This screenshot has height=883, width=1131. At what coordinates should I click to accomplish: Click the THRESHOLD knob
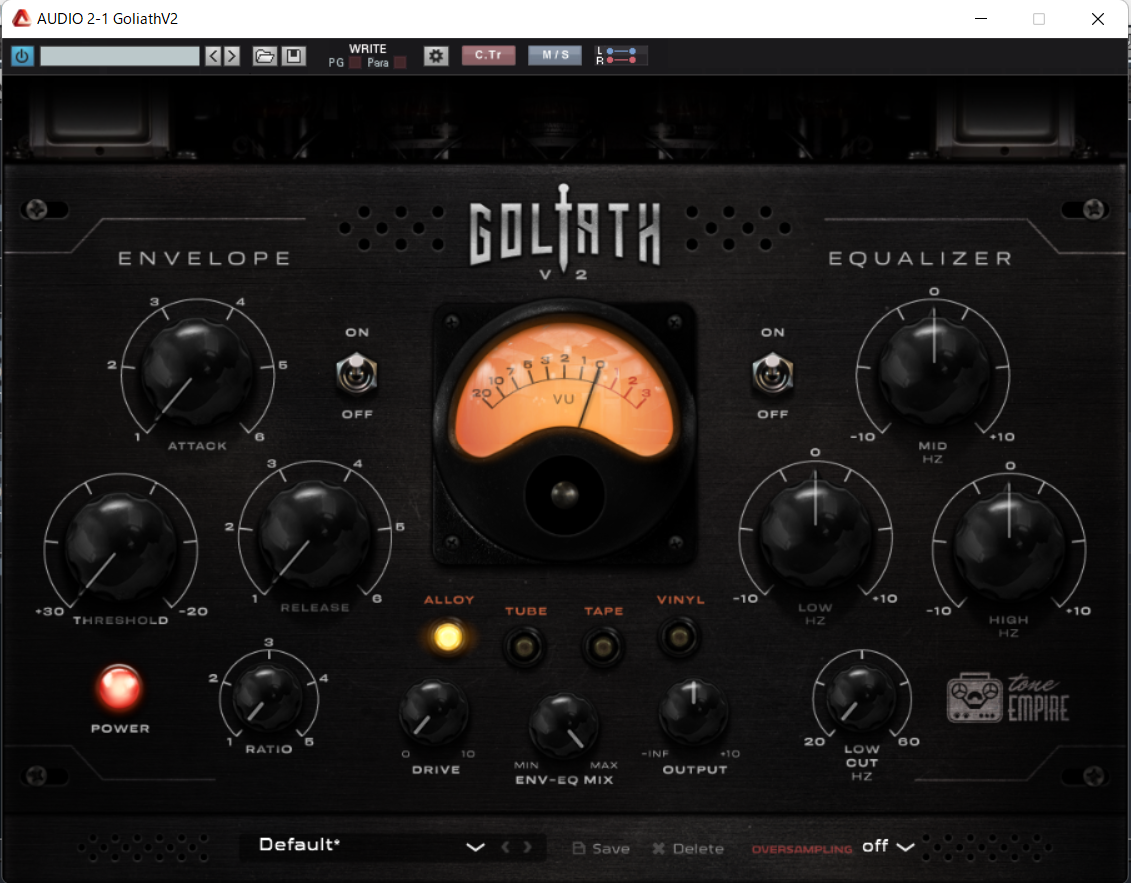(120, 548)
